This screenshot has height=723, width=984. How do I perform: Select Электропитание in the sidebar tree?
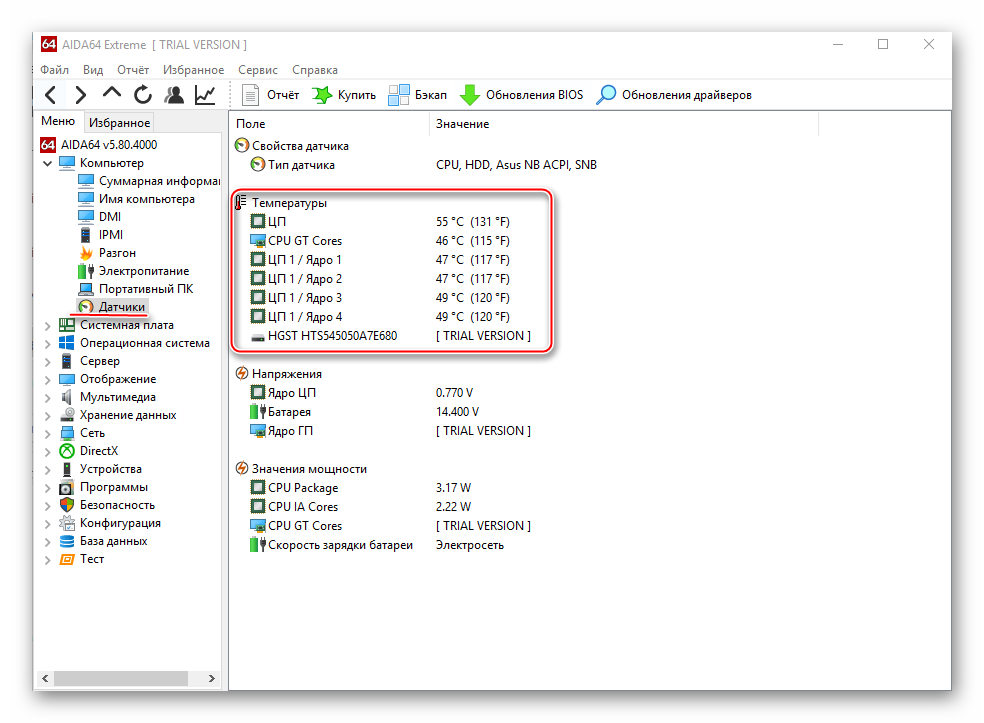[143, 271]
